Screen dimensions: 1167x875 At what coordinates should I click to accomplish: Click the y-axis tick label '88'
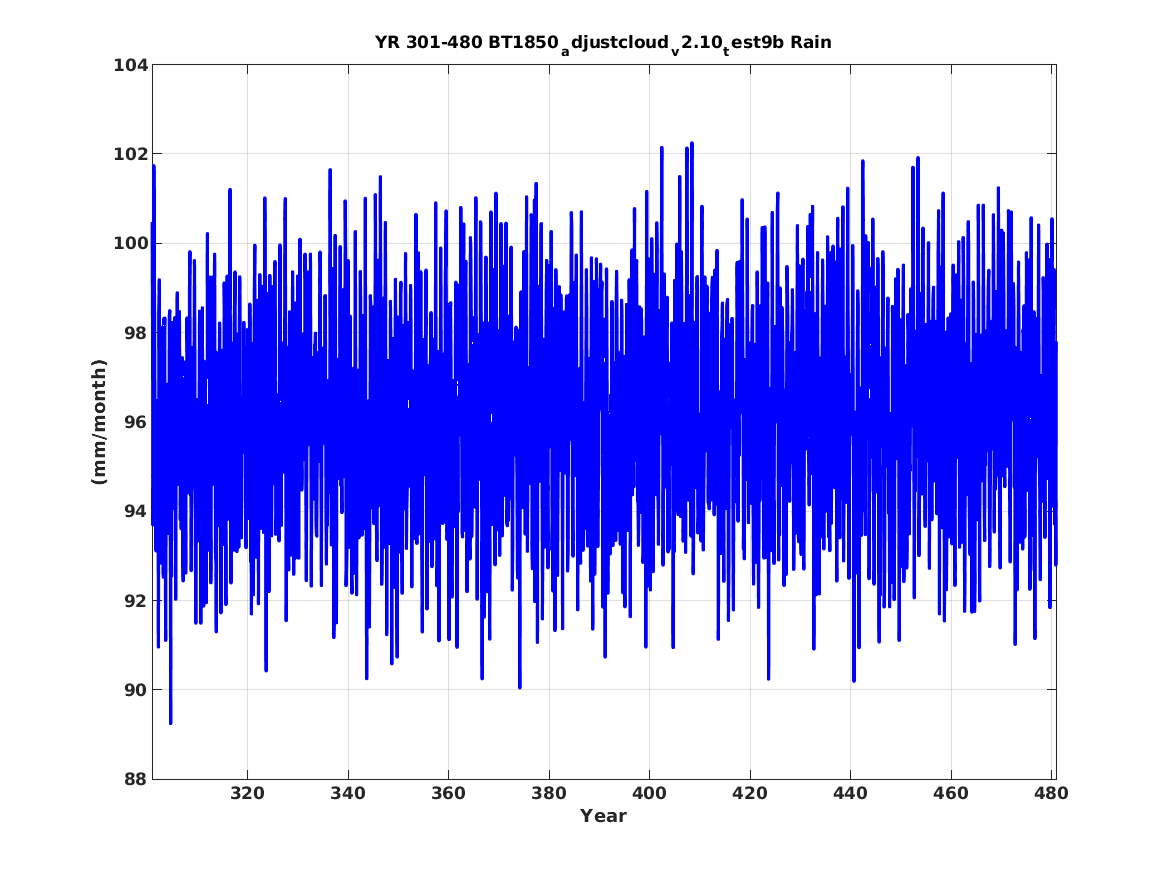[136, 779]
